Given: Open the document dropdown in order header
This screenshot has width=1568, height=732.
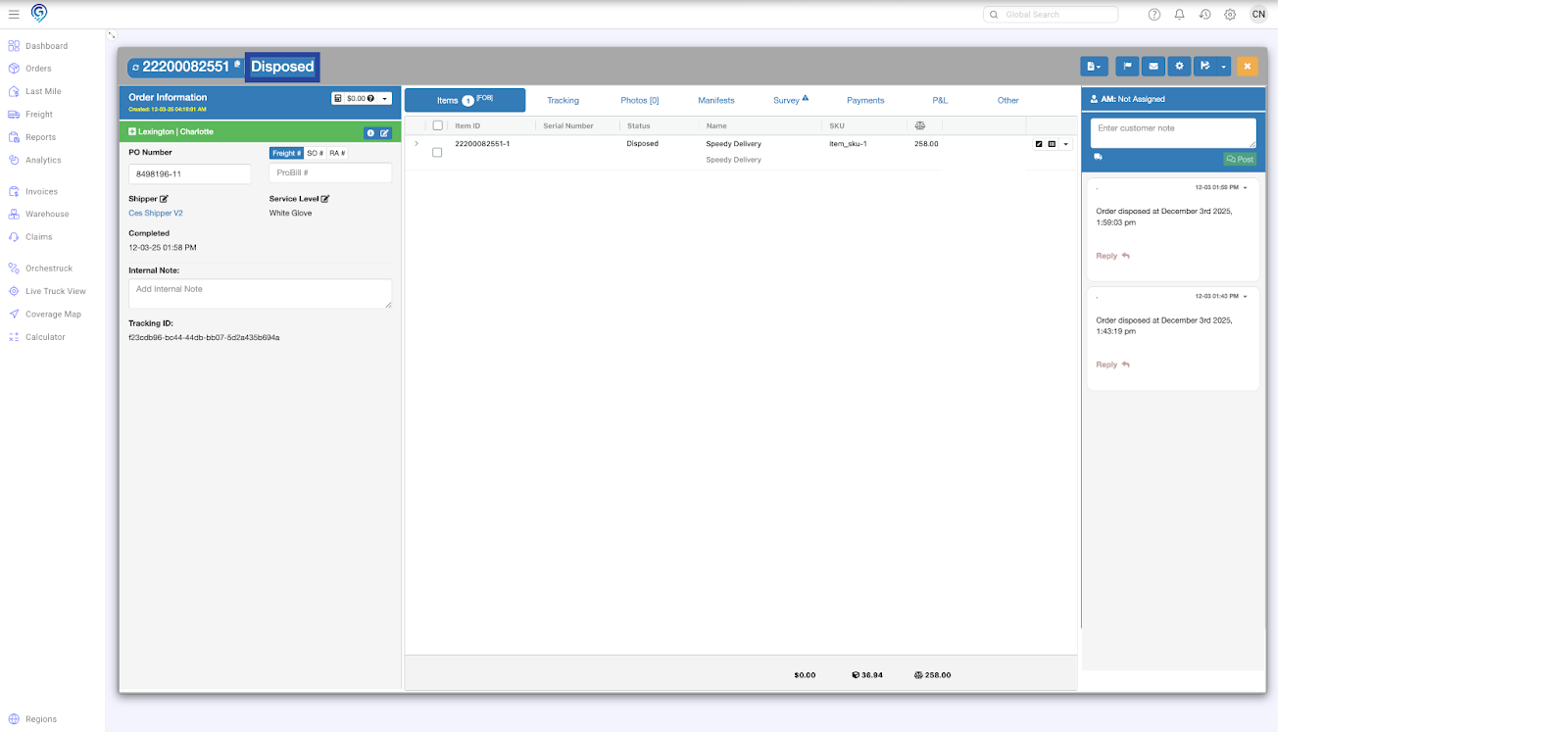Looking at the screenshot, I should point(1094,66).
